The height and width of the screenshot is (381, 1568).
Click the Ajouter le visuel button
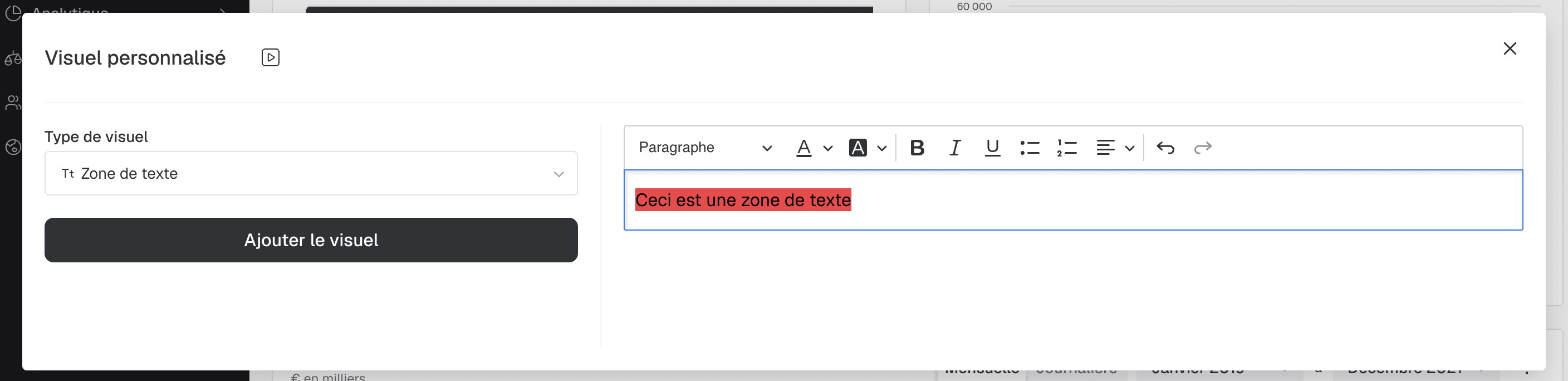click(311, 240)
